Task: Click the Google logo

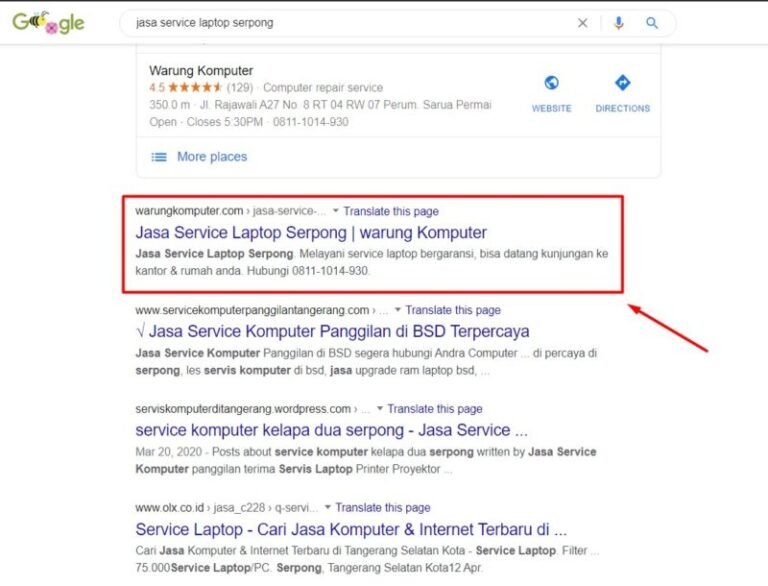Action: (48, 23)
